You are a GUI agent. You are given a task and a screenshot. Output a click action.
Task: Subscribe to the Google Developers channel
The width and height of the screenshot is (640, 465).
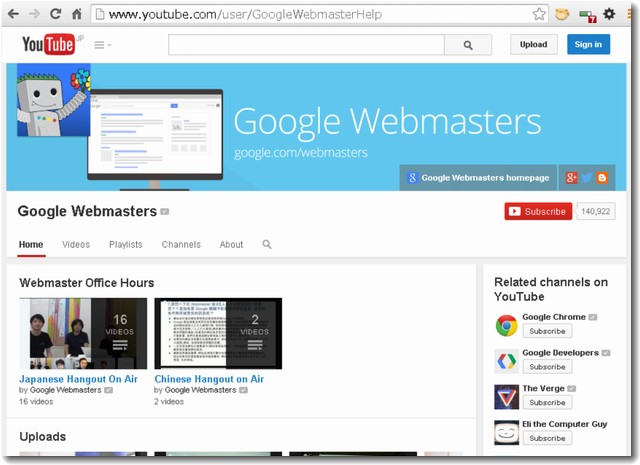[547, 367]
